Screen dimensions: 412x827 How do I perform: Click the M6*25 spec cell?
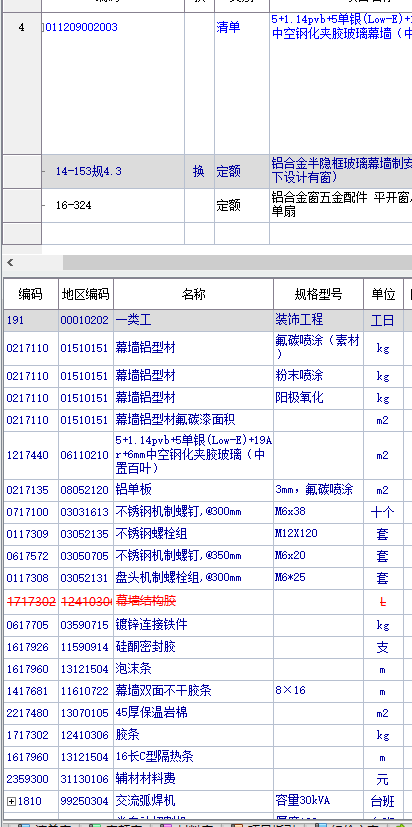coord(318,578)
